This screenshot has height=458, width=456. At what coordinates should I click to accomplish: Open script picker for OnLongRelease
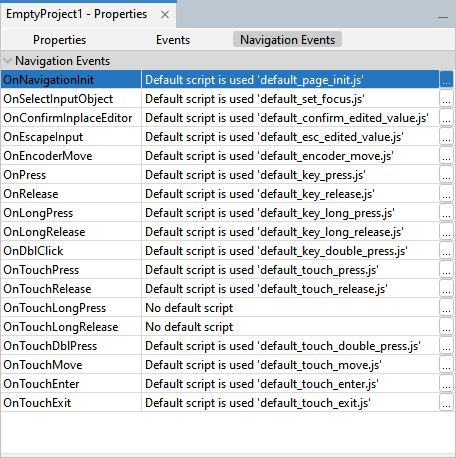coord(446,232)
